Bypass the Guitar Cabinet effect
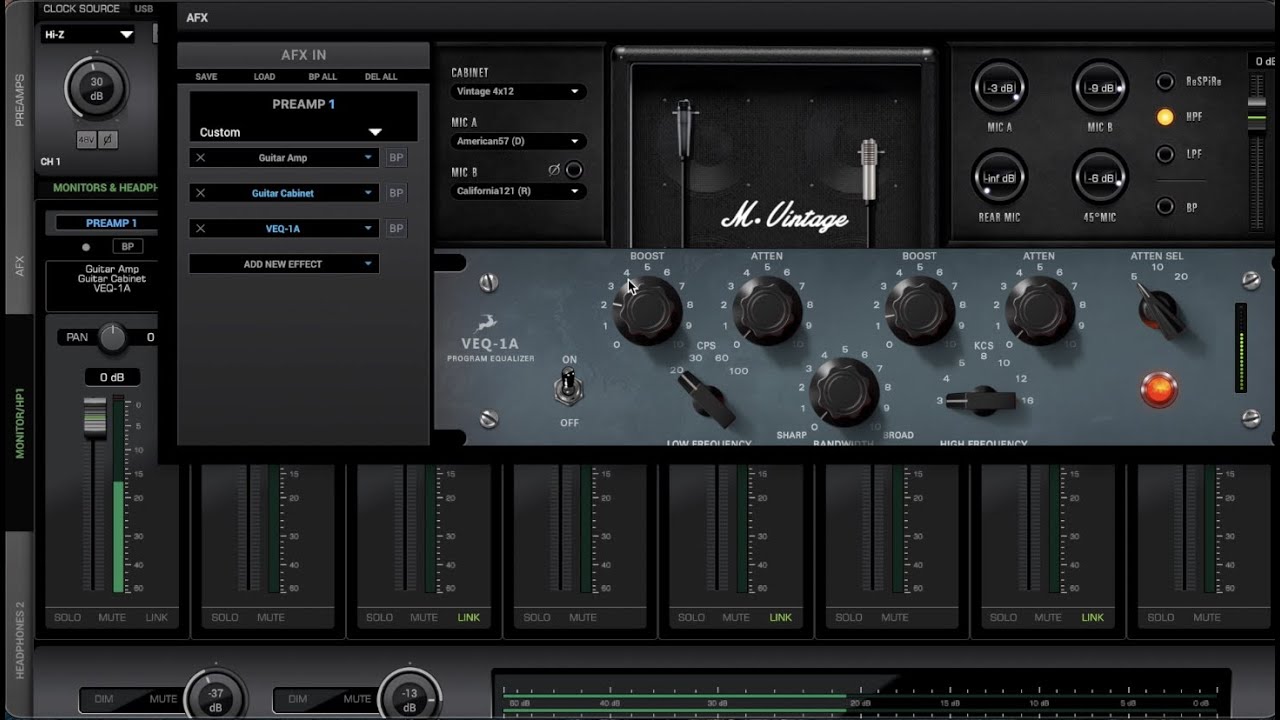 coord(396,193)
